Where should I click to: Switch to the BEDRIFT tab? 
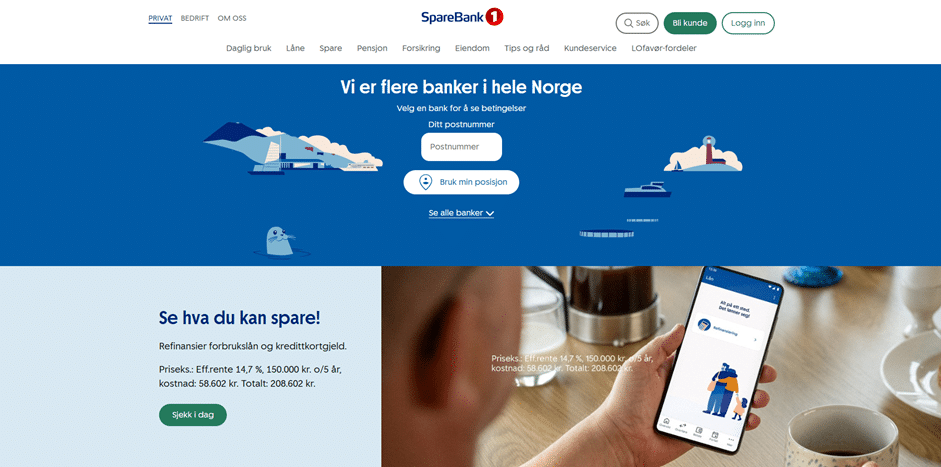click(x=195, y=19)
